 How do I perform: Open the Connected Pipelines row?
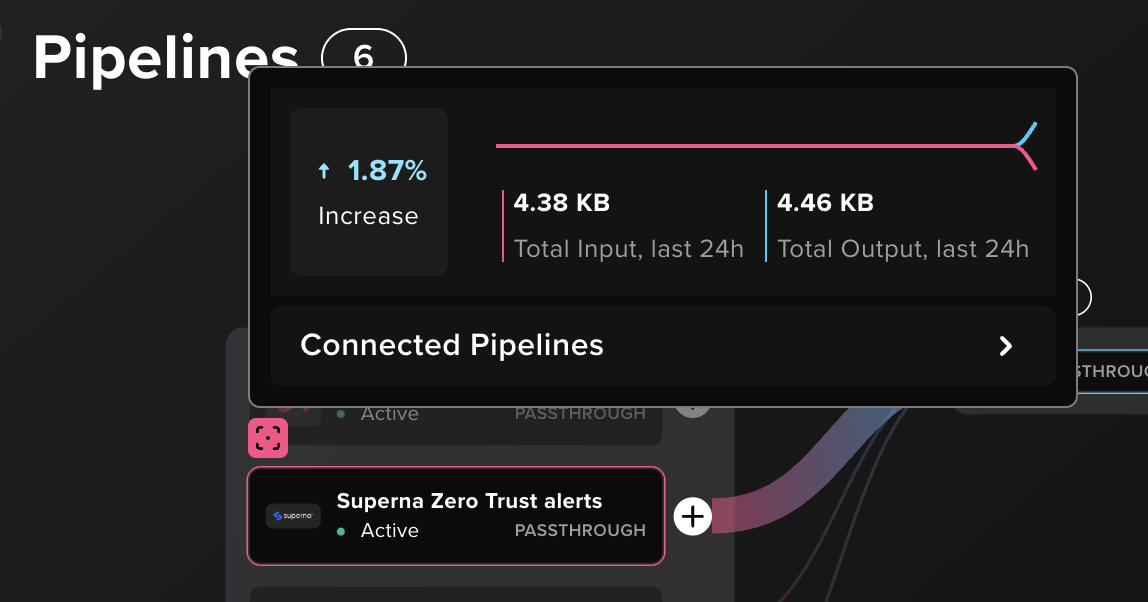tap(663, 346)
